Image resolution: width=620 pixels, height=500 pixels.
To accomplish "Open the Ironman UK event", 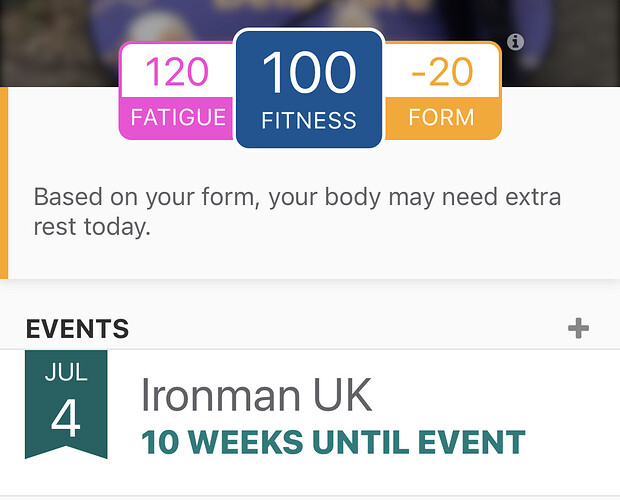I will coord(310,423).
